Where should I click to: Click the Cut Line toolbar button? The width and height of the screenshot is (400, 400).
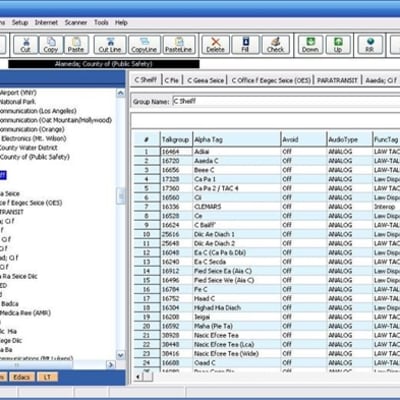(110, 45)
